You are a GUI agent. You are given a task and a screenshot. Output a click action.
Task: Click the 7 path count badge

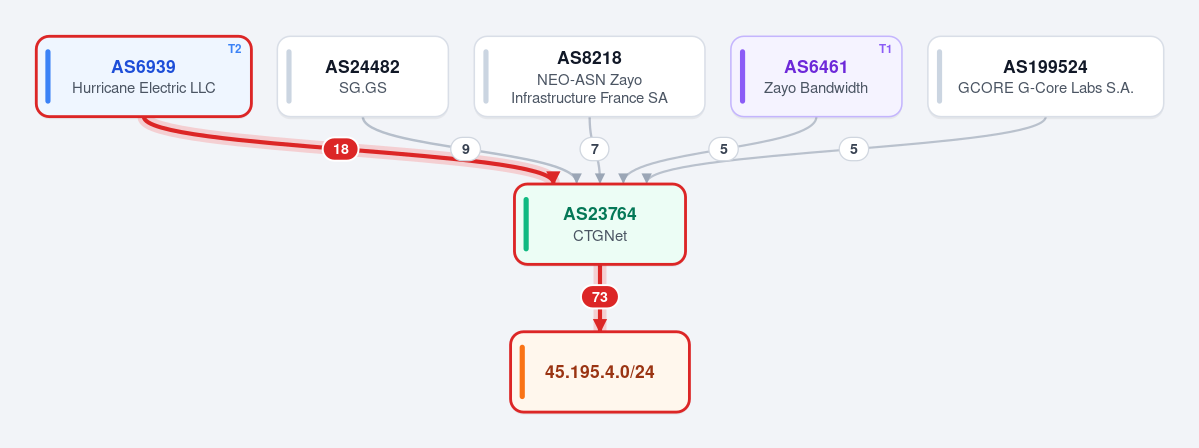(594, 149)
